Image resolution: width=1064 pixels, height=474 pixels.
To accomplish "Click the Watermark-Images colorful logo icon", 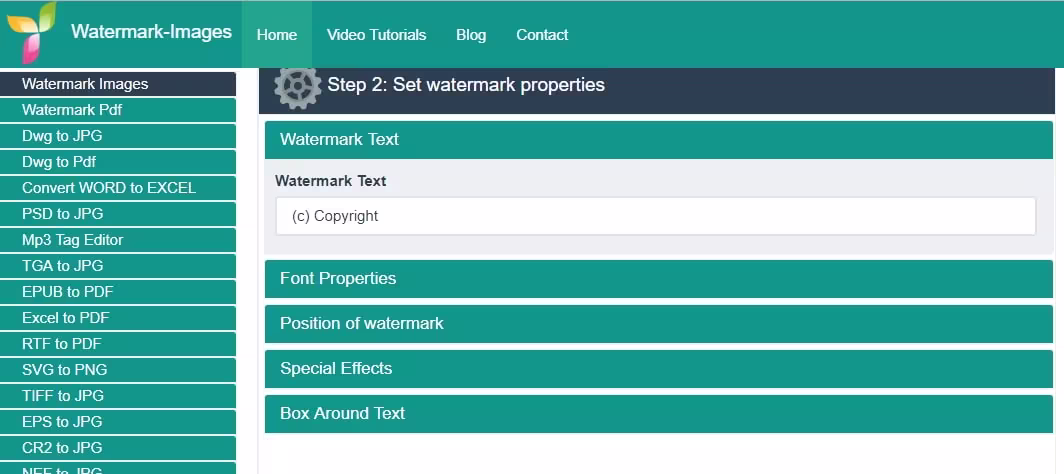I will click(x=31, y=33).
